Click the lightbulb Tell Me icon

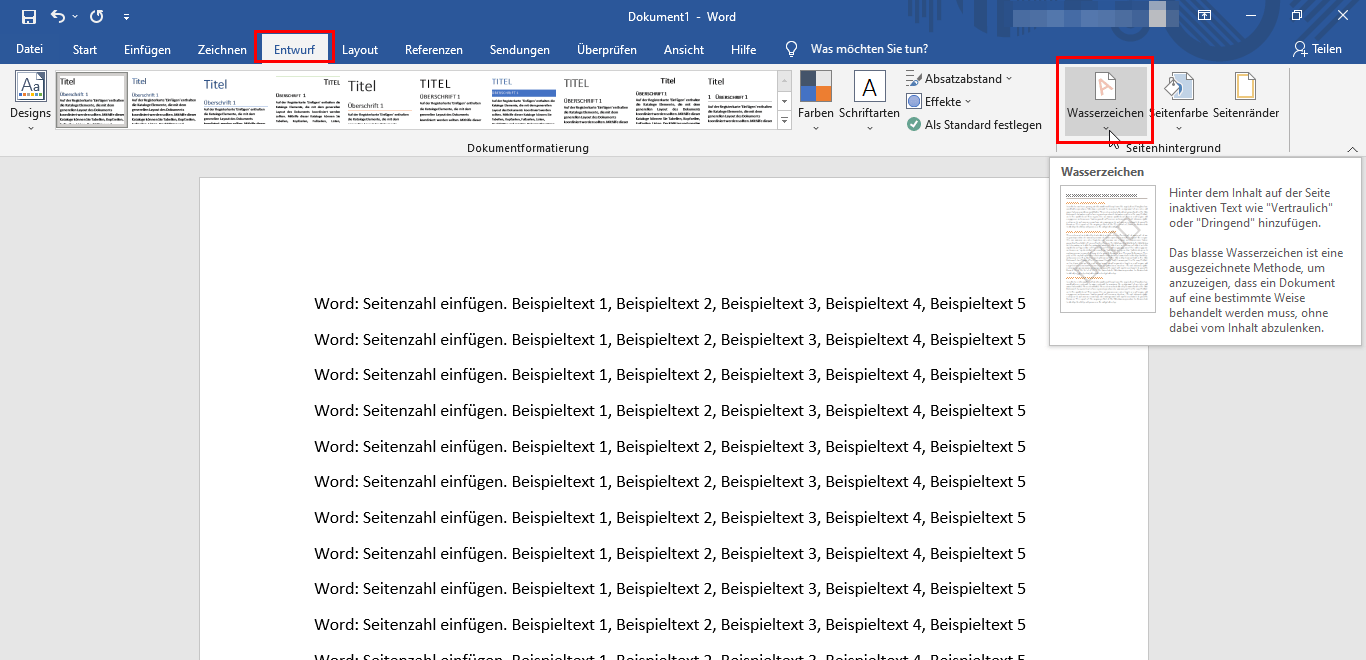(792, 49)
